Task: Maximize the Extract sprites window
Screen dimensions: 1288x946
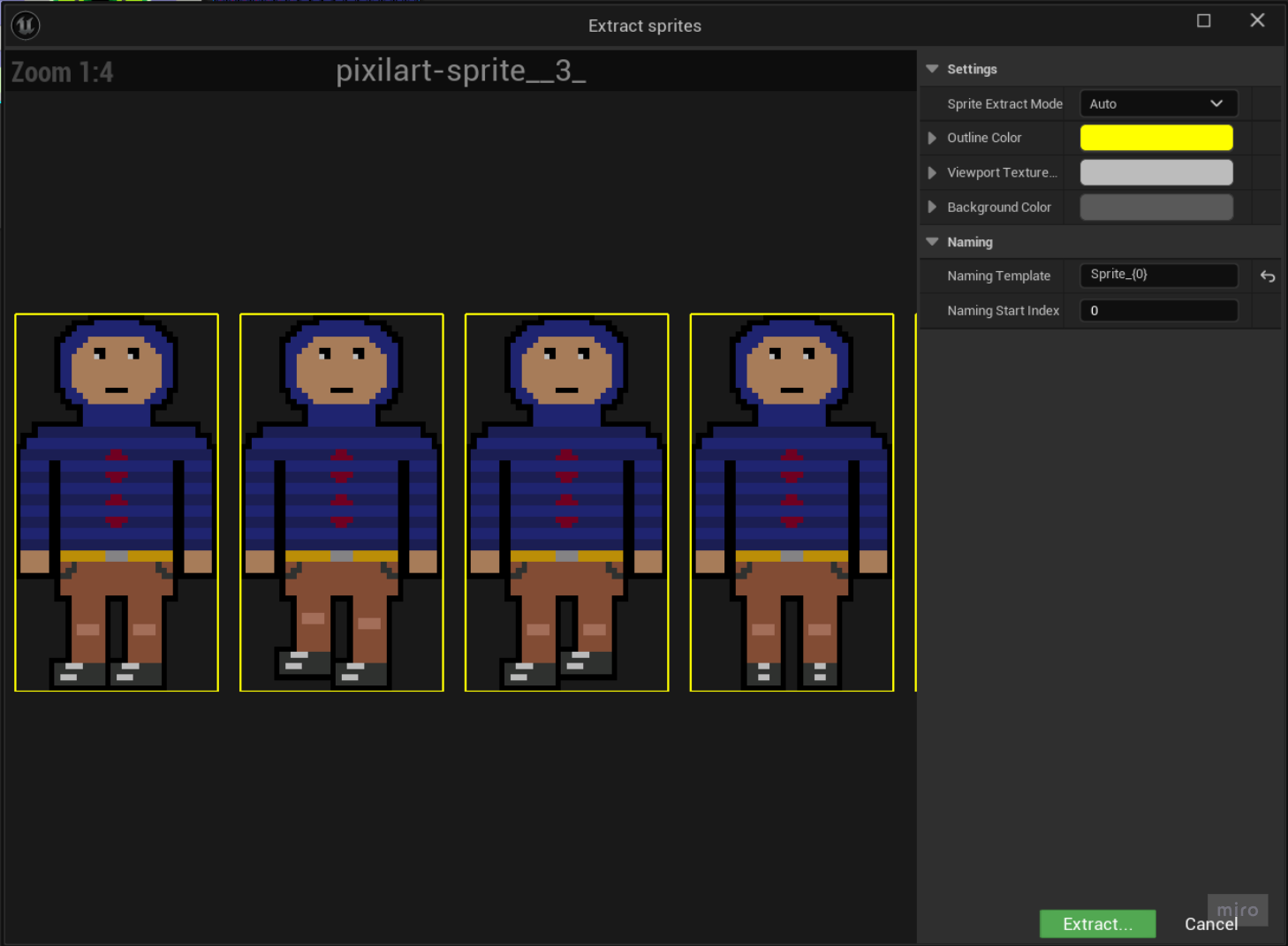Action: point(1203,21)
